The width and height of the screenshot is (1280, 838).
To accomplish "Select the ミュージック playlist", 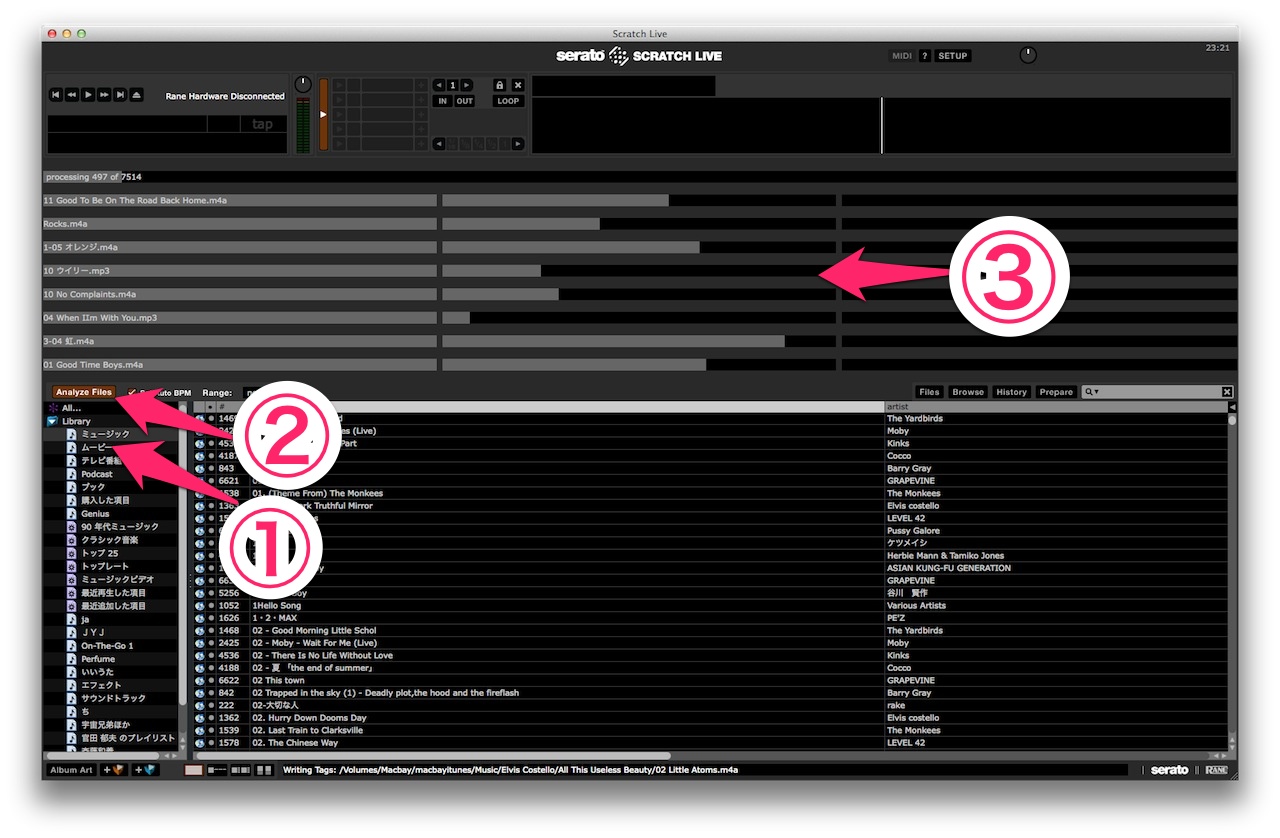I will click(x=105, y=434).
